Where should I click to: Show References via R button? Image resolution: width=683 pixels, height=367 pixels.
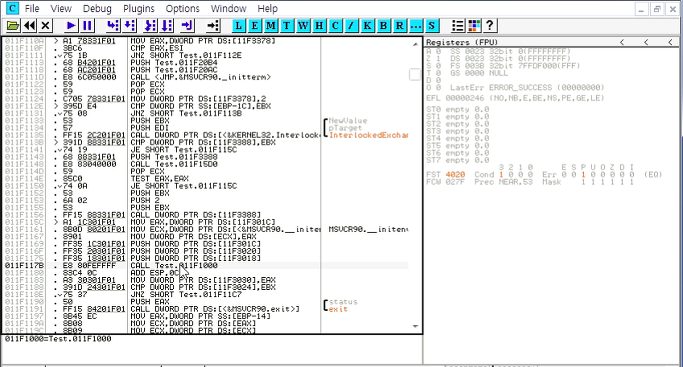(399, 26)
